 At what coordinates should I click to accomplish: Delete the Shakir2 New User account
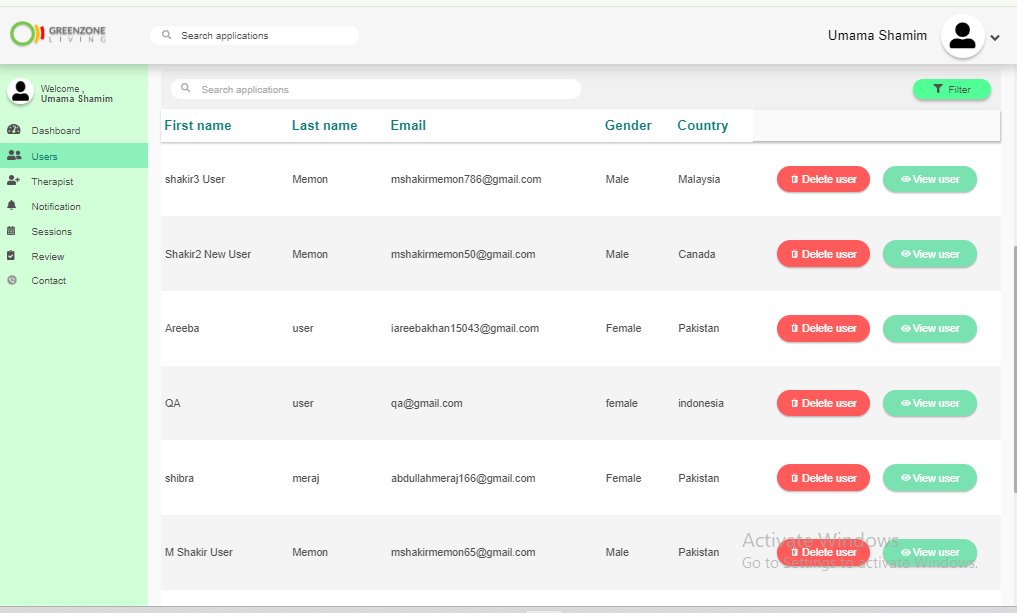pyautogui.click(x=823, y=254)
